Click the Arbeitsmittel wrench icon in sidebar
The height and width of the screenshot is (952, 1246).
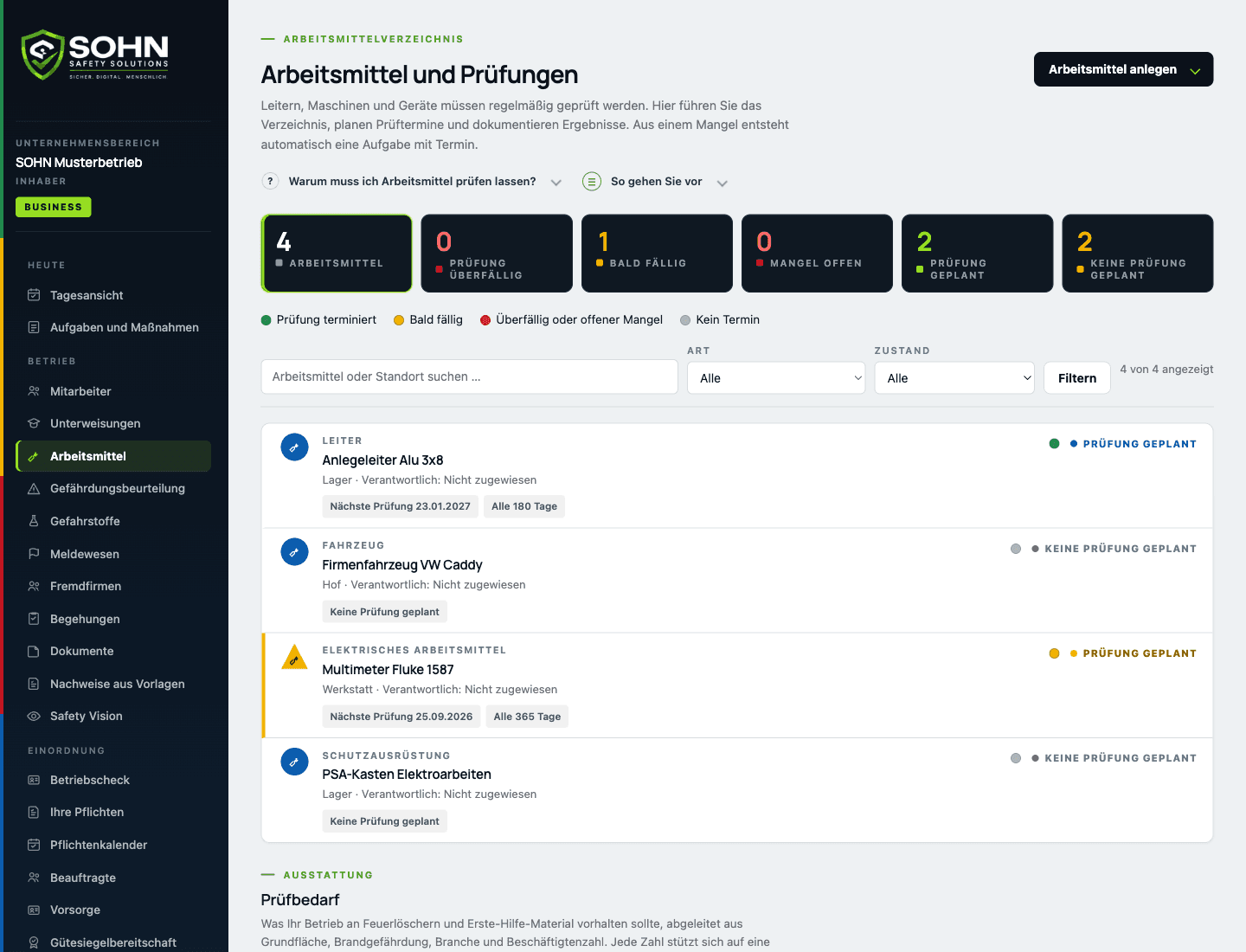tap(34, 456)
